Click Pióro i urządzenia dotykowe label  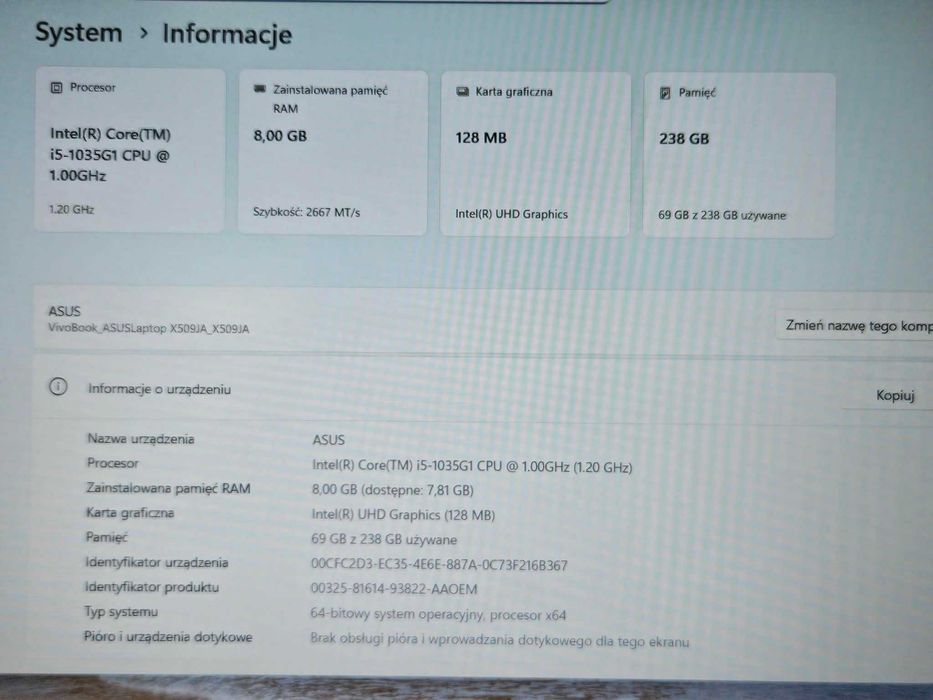click(x=168, y=637)
